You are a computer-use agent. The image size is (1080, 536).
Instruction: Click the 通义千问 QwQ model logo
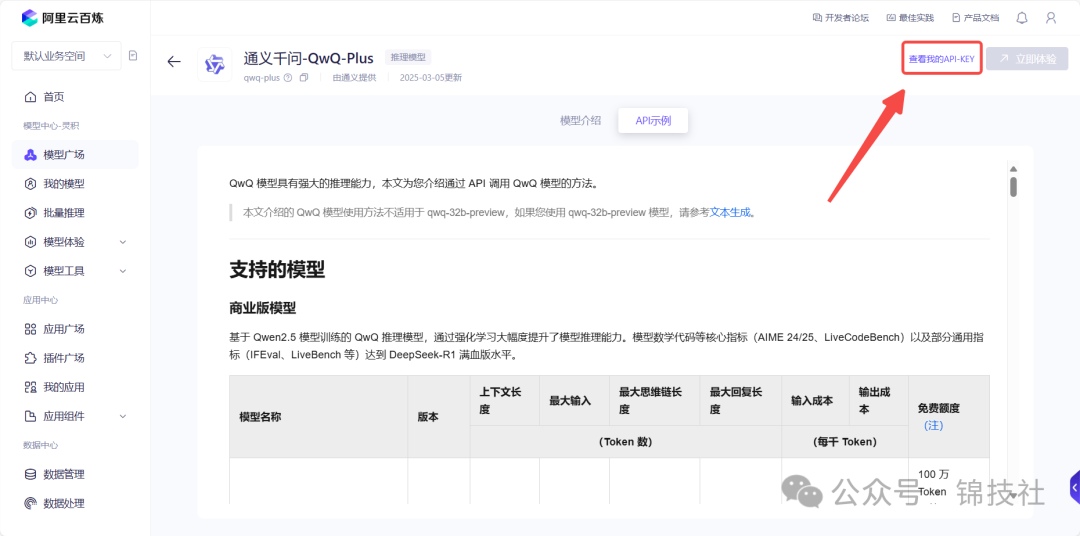(x=215, y=64)
